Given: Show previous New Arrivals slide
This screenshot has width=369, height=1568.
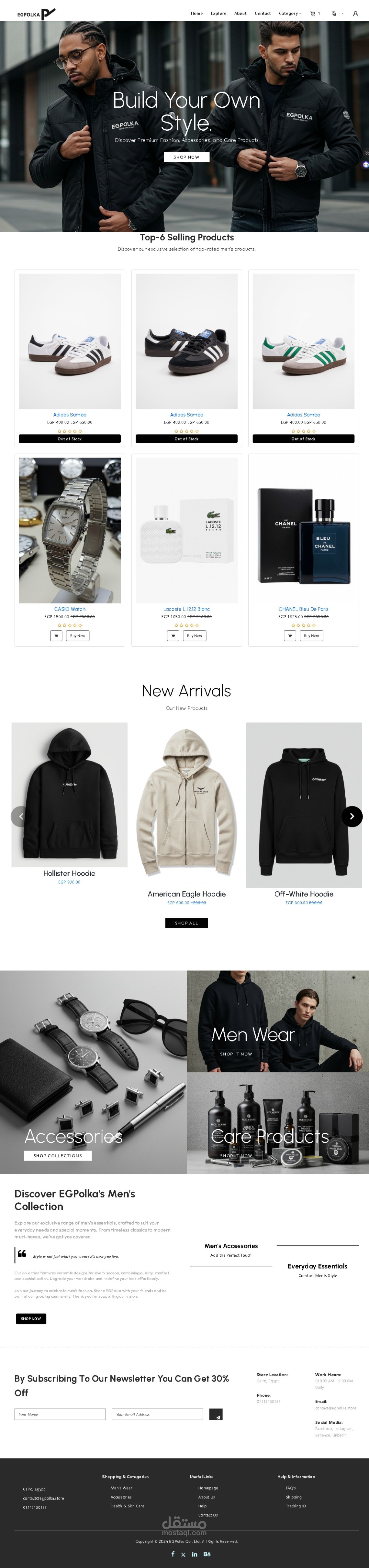Looking at the screenshot, I should tap(21, 816).
